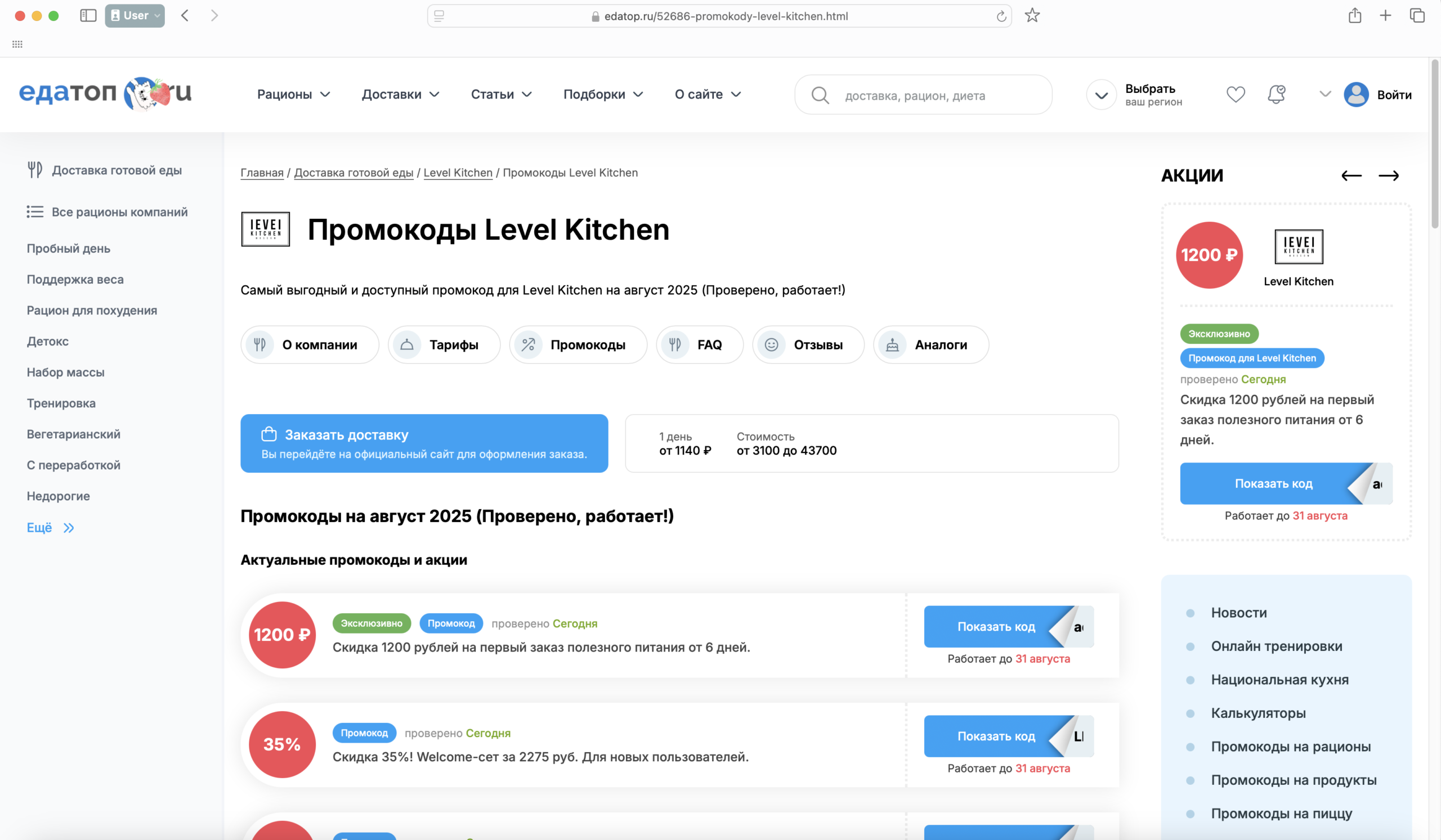Open the region selector chevron
The image size is (1441, 840).
1101,95
